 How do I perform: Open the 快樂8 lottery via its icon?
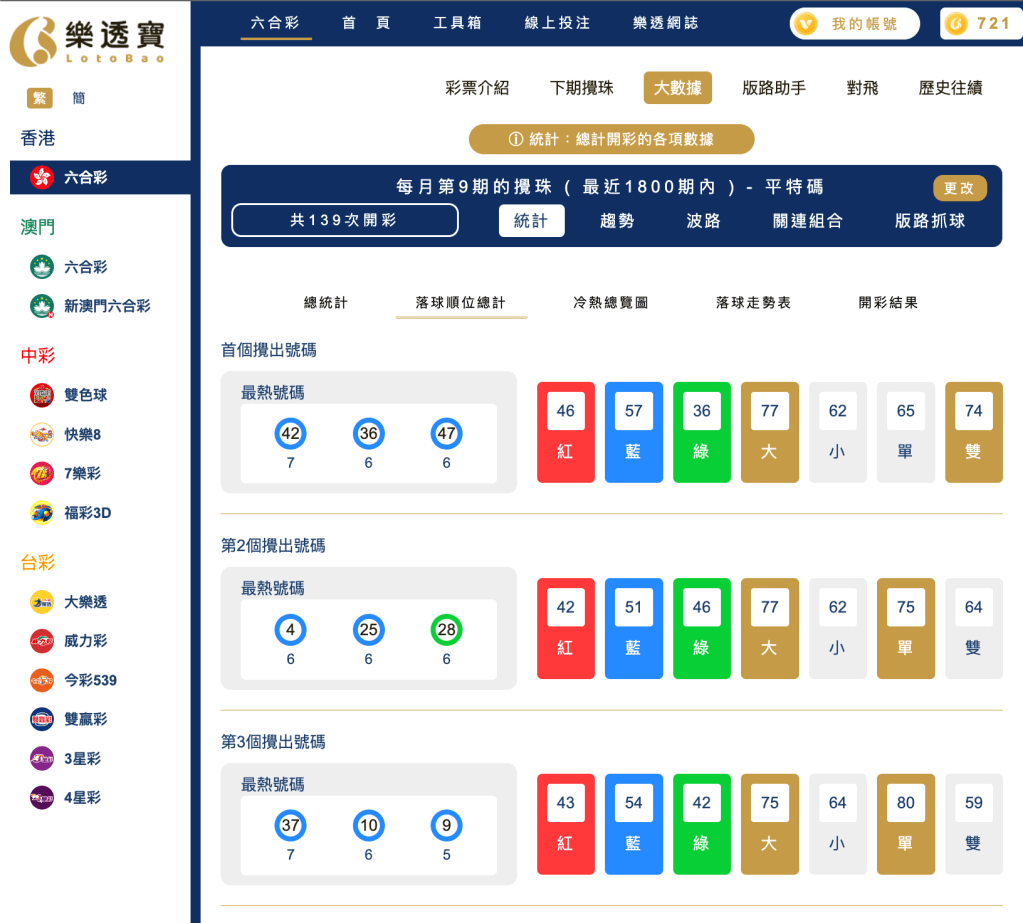40,434
